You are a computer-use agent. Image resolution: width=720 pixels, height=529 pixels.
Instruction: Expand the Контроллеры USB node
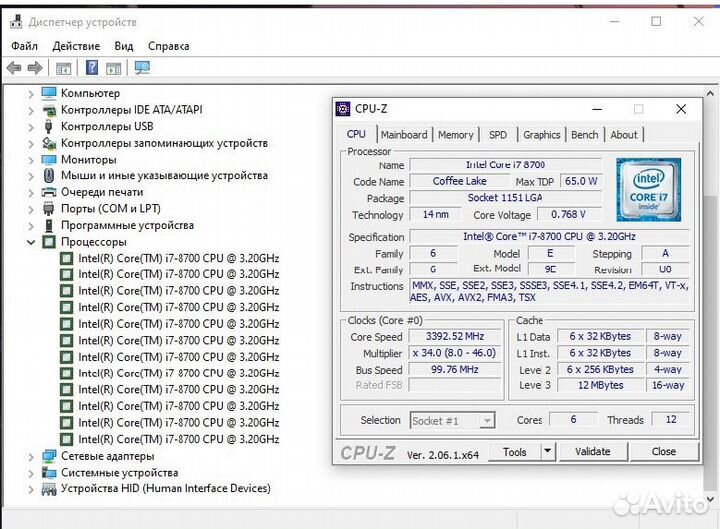tap(30, 127)
